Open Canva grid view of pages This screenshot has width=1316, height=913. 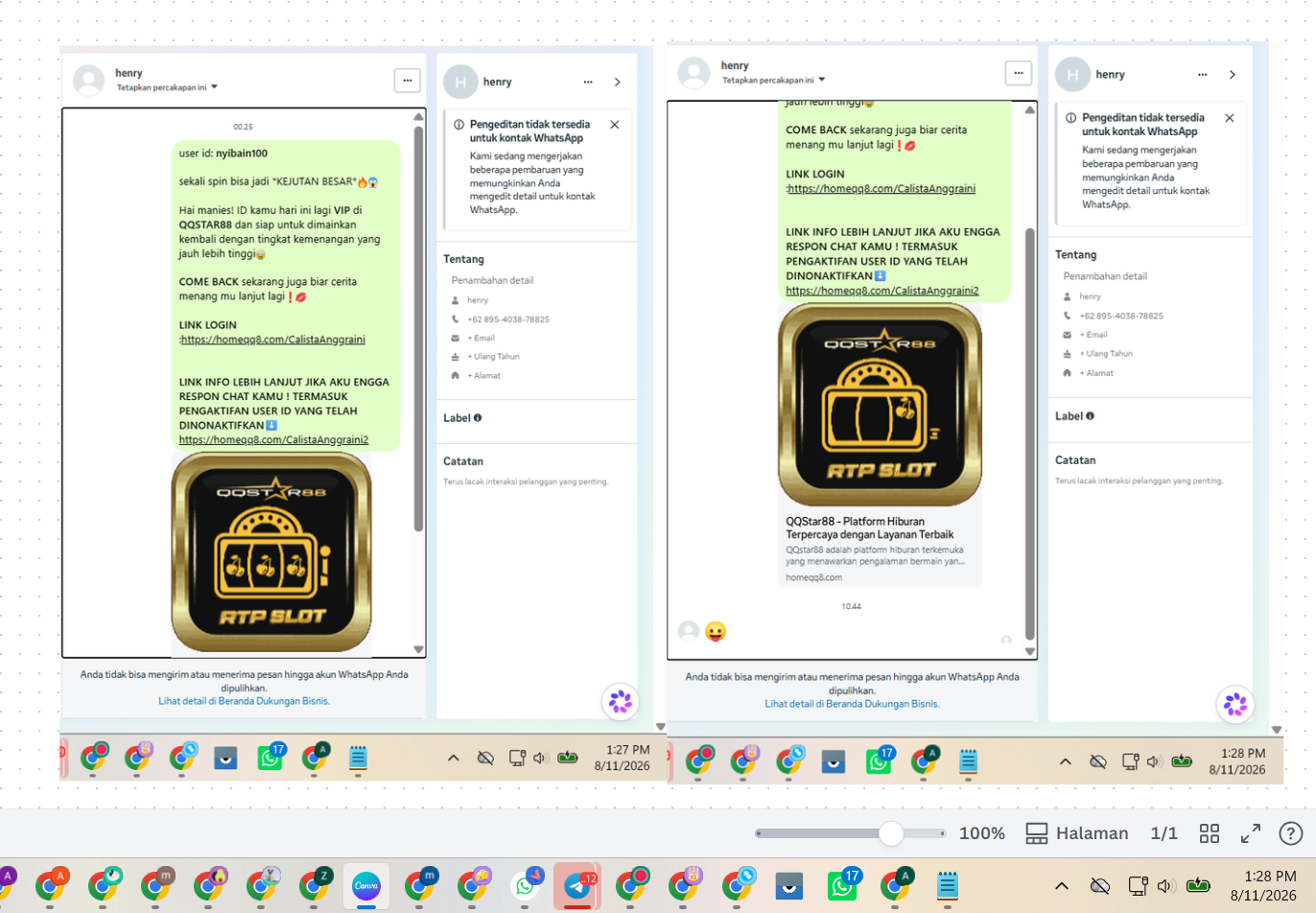pyautogui.click(x=1210, y=833)
